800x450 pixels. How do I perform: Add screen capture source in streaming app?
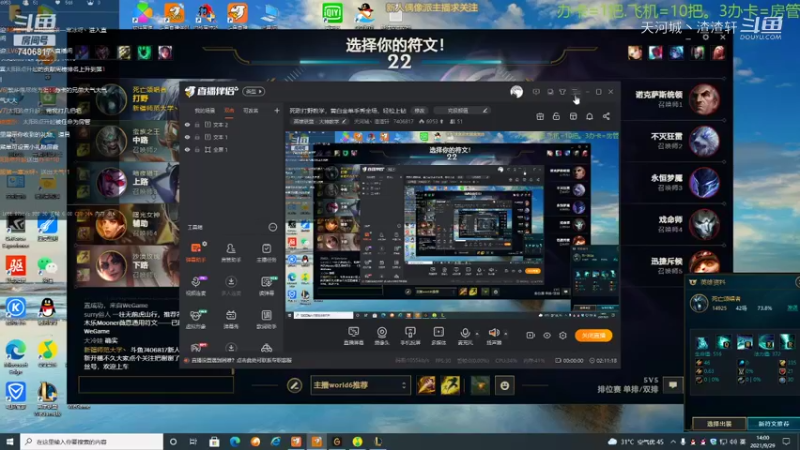tap(354, 336)
